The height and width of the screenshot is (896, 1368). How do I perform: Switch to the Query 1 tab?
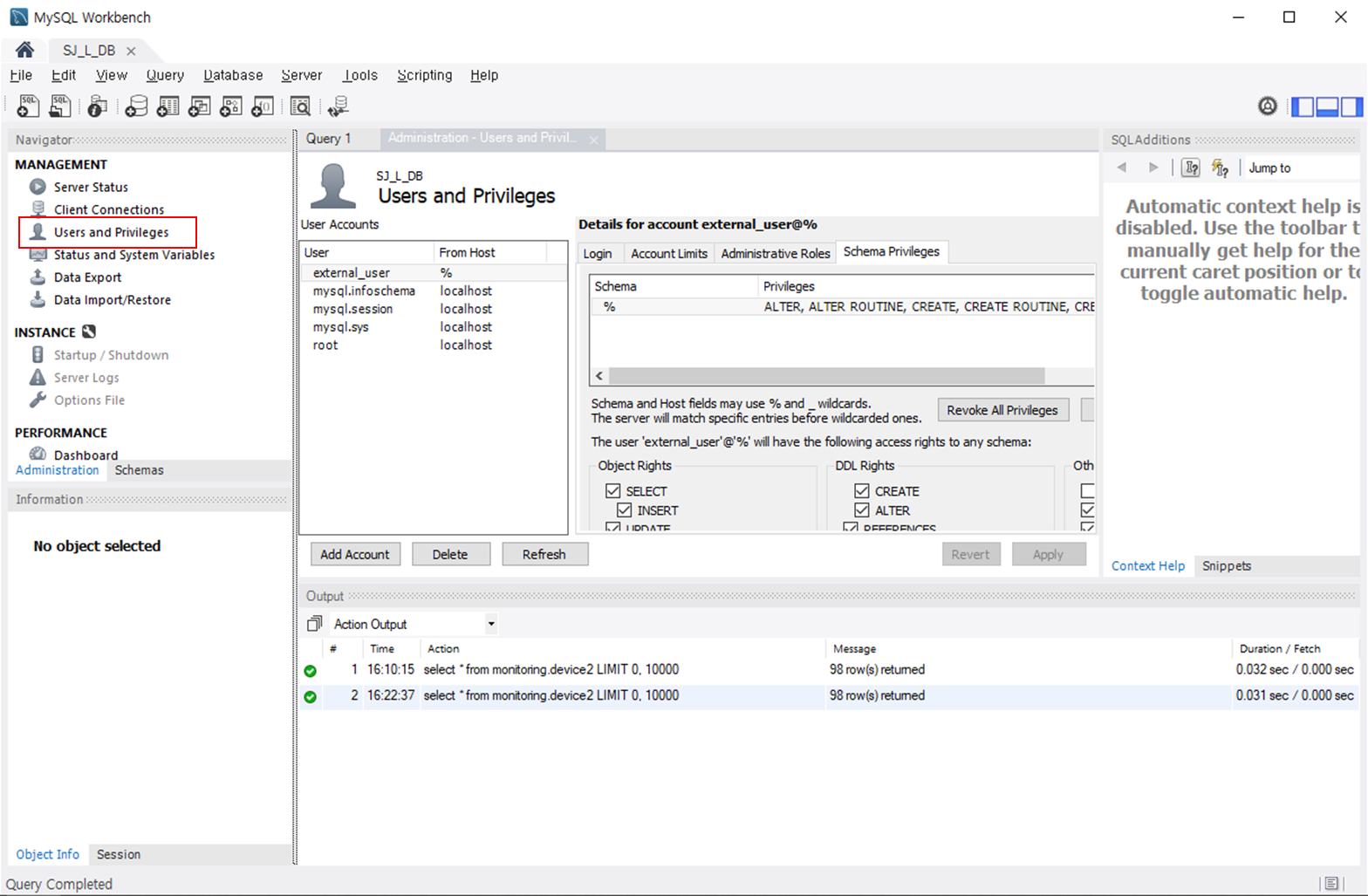tap(329, 139)
